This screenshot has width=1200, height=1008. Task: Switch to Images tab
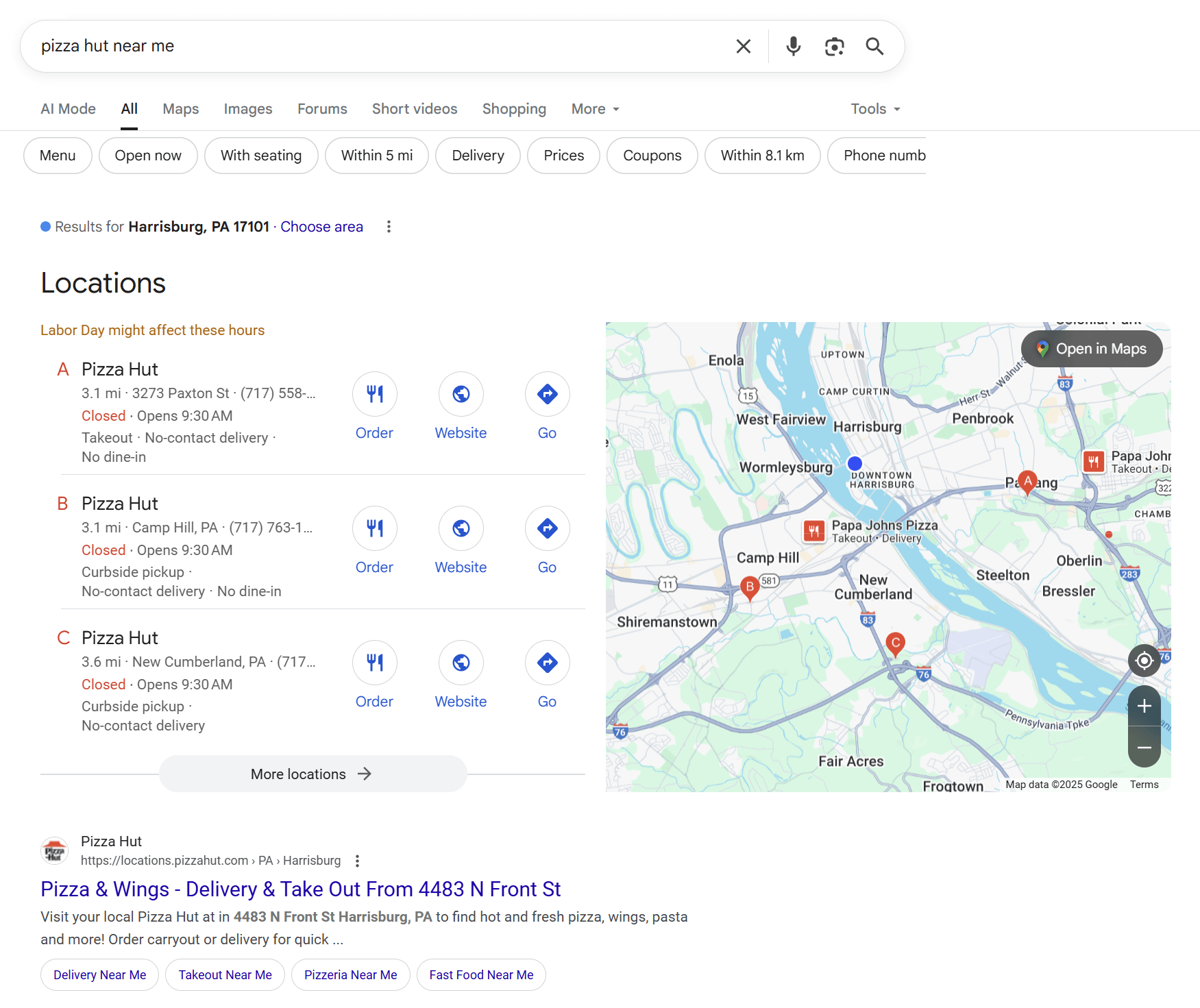248,109
